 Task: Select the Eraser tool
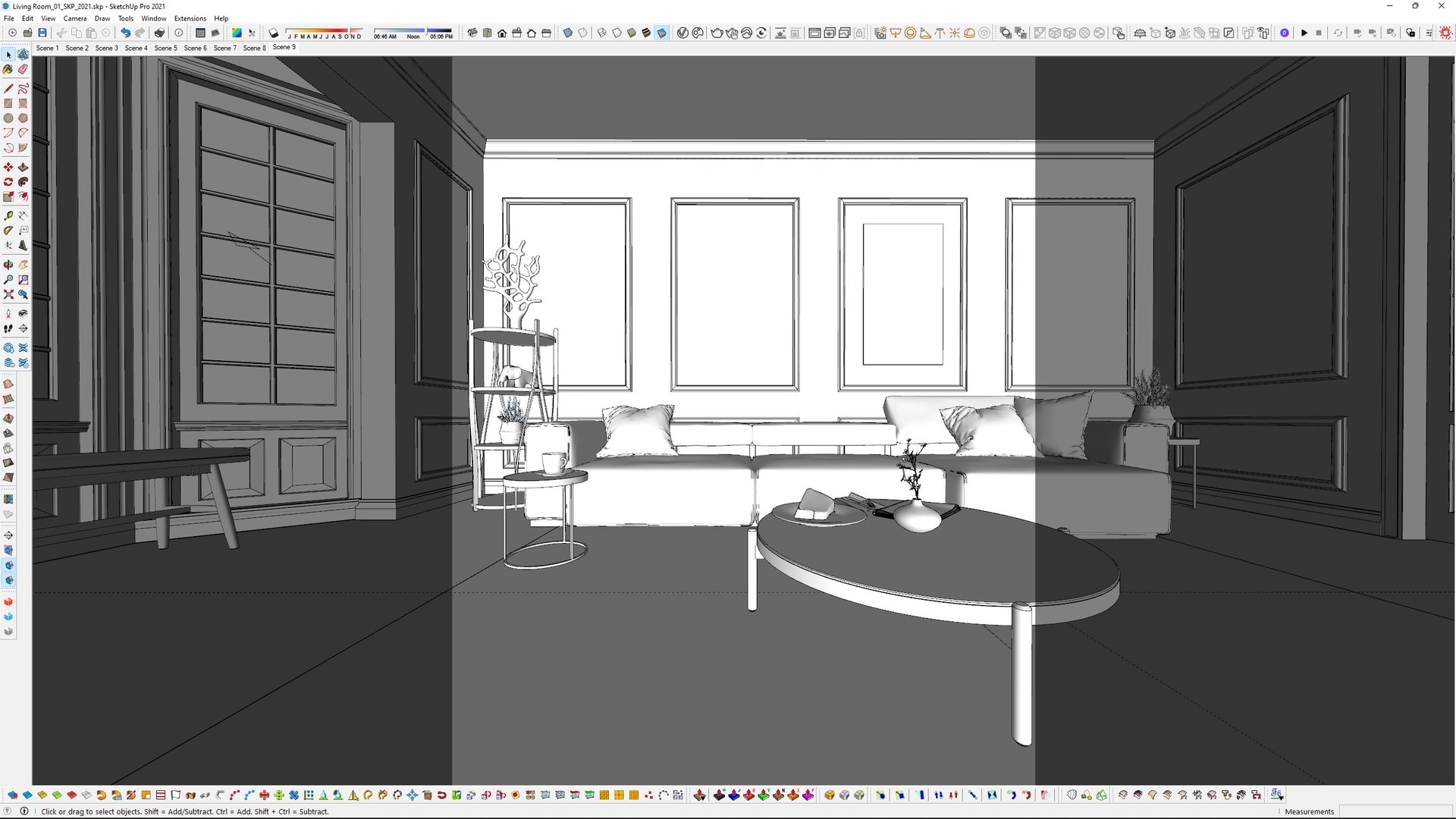[x=24, y=69]
